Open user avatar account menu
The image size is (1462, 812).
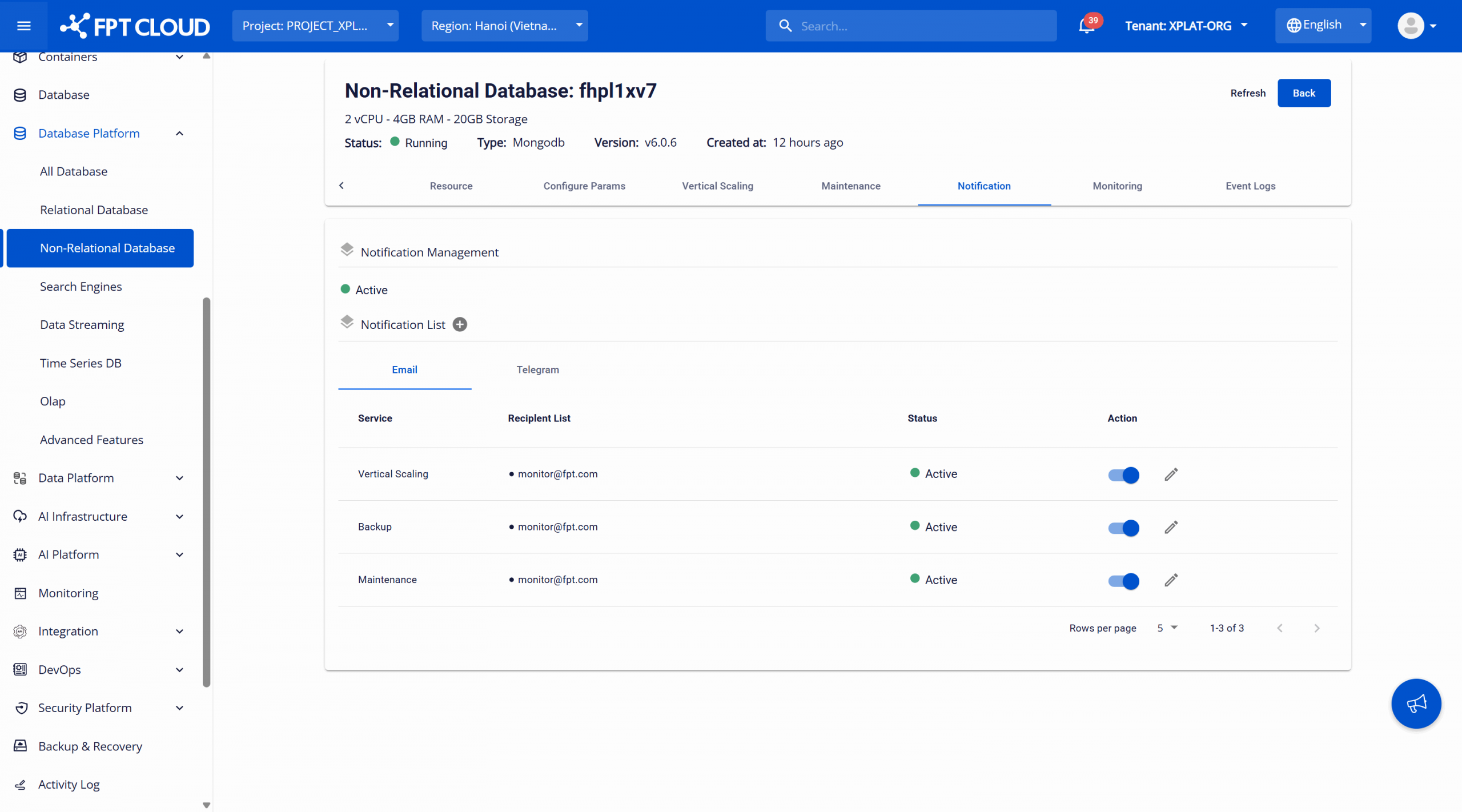point(1417,26)
